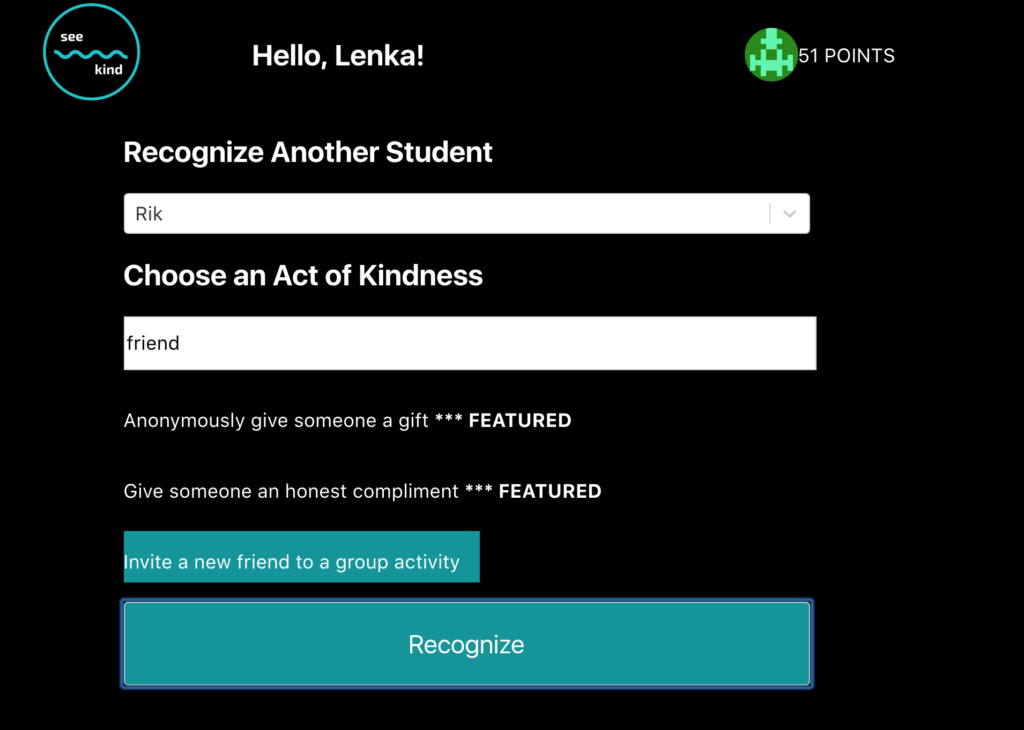Click the Recognize button
Image resolution: width=1024 pixels, height=730 pixels.
[466, 644]
